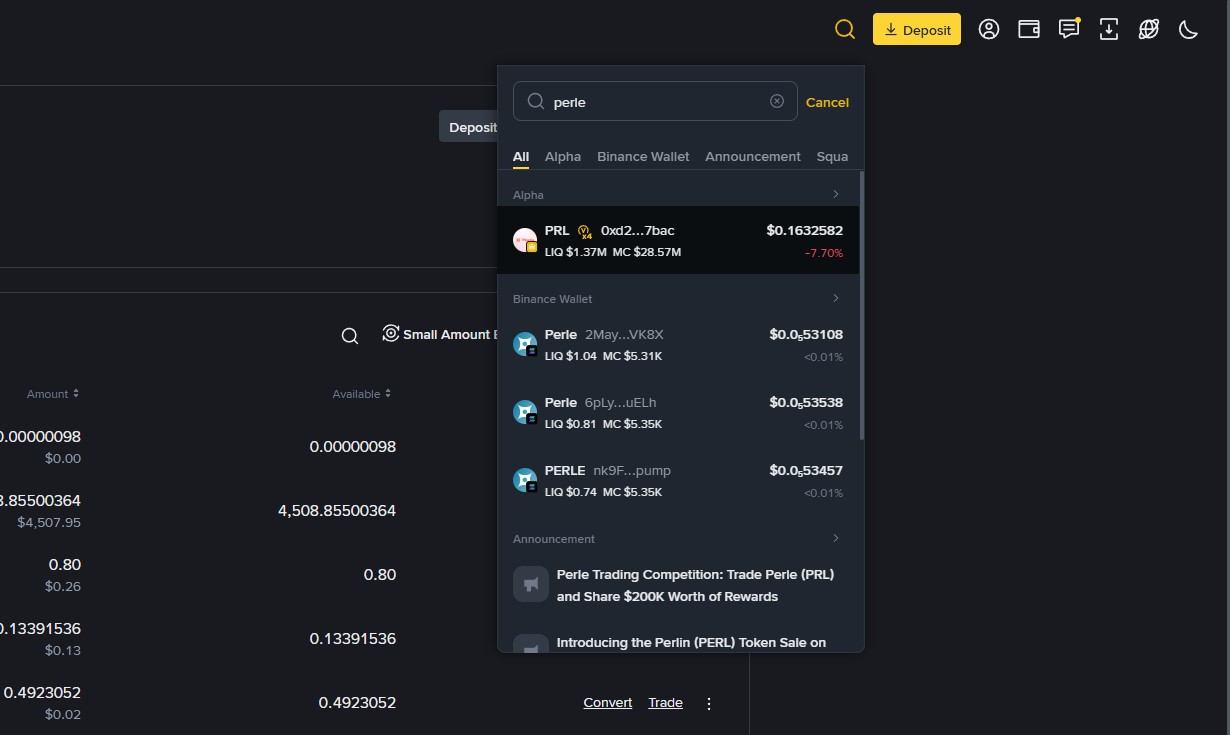This screenshot has height=735, width=1230.
Task: Click the 0.13391536 available value
Action: (x=353, y=639)
